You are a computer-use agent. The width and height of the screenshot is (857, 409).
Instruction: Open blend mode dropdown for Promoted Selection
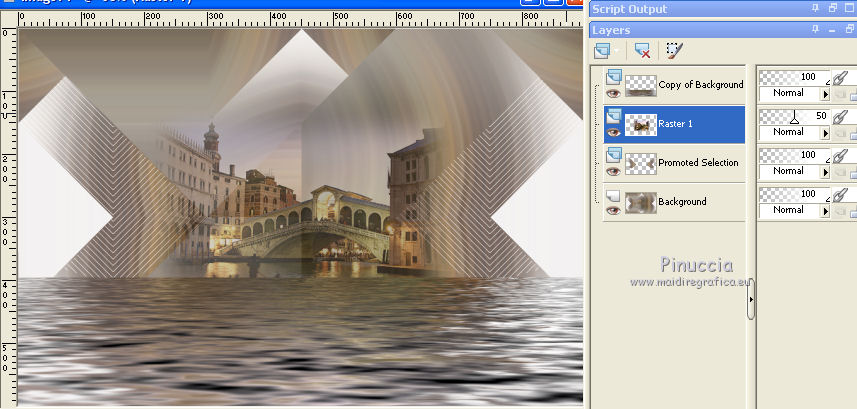[x=825, y=171]
